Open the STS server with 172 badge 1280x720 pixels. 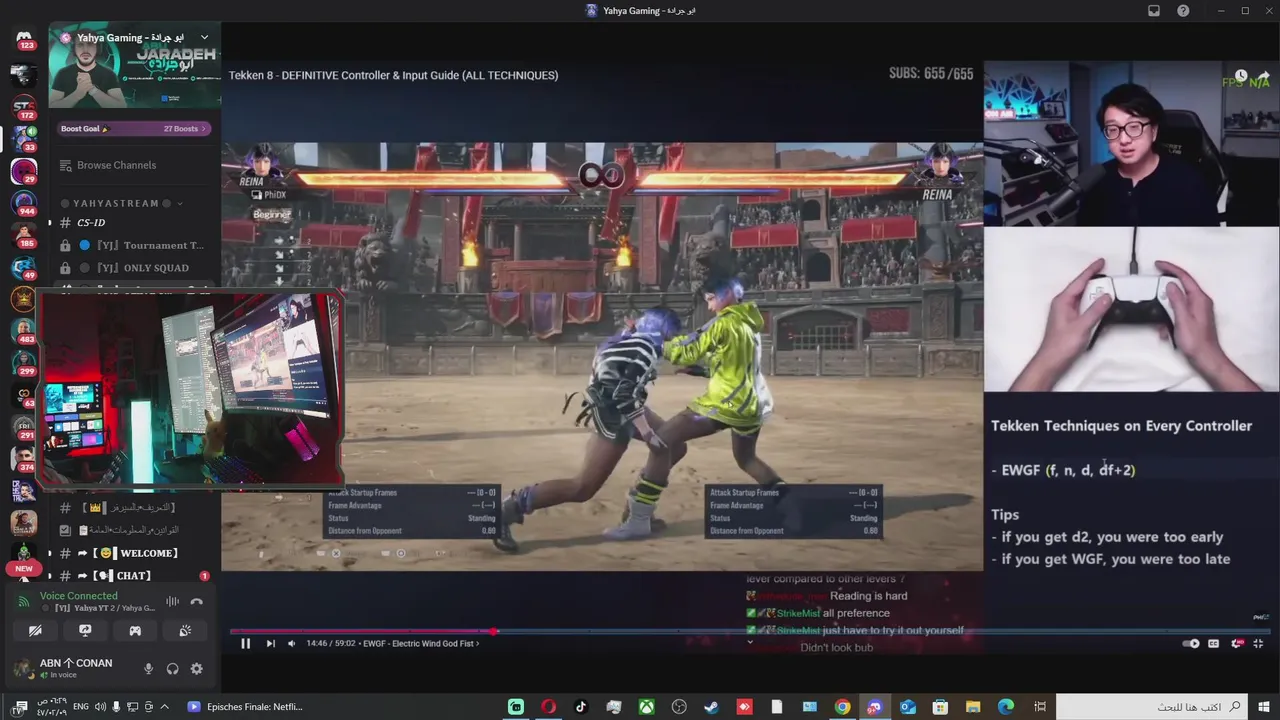click(x=24, y=107)
